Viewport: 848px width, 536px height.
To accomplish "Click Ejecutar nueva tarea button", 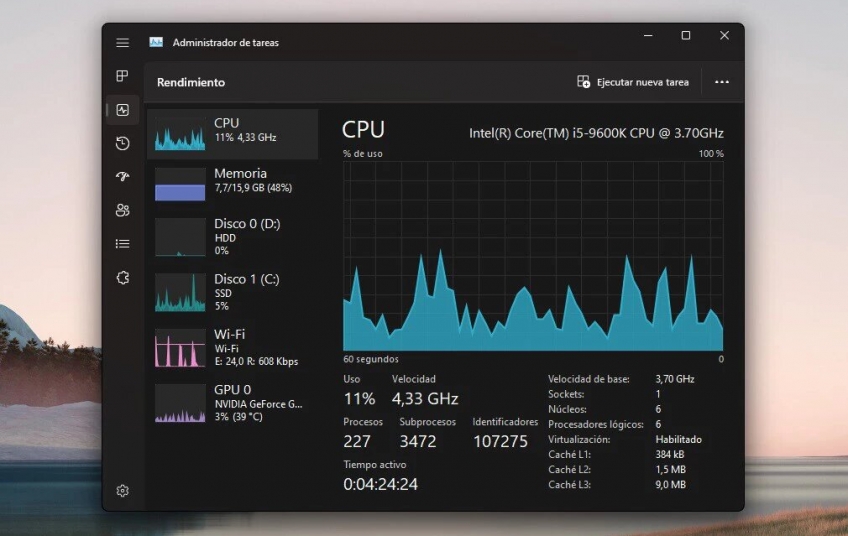I will click(633, 82).
